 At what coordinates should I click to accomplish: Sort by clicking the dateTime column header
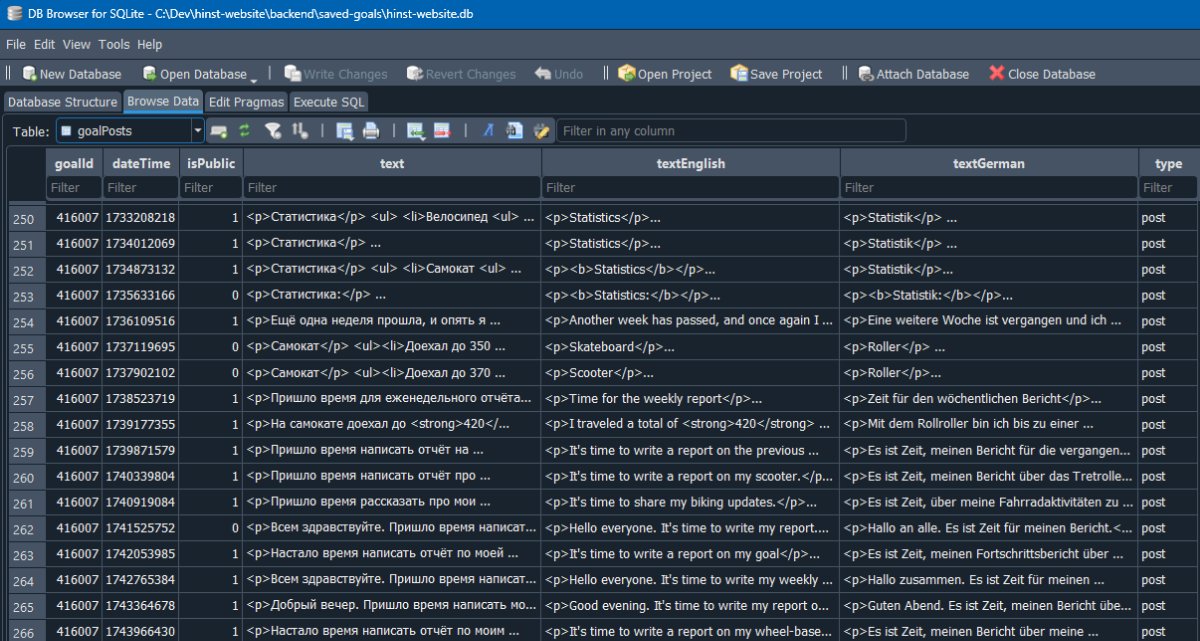[141, 163]
